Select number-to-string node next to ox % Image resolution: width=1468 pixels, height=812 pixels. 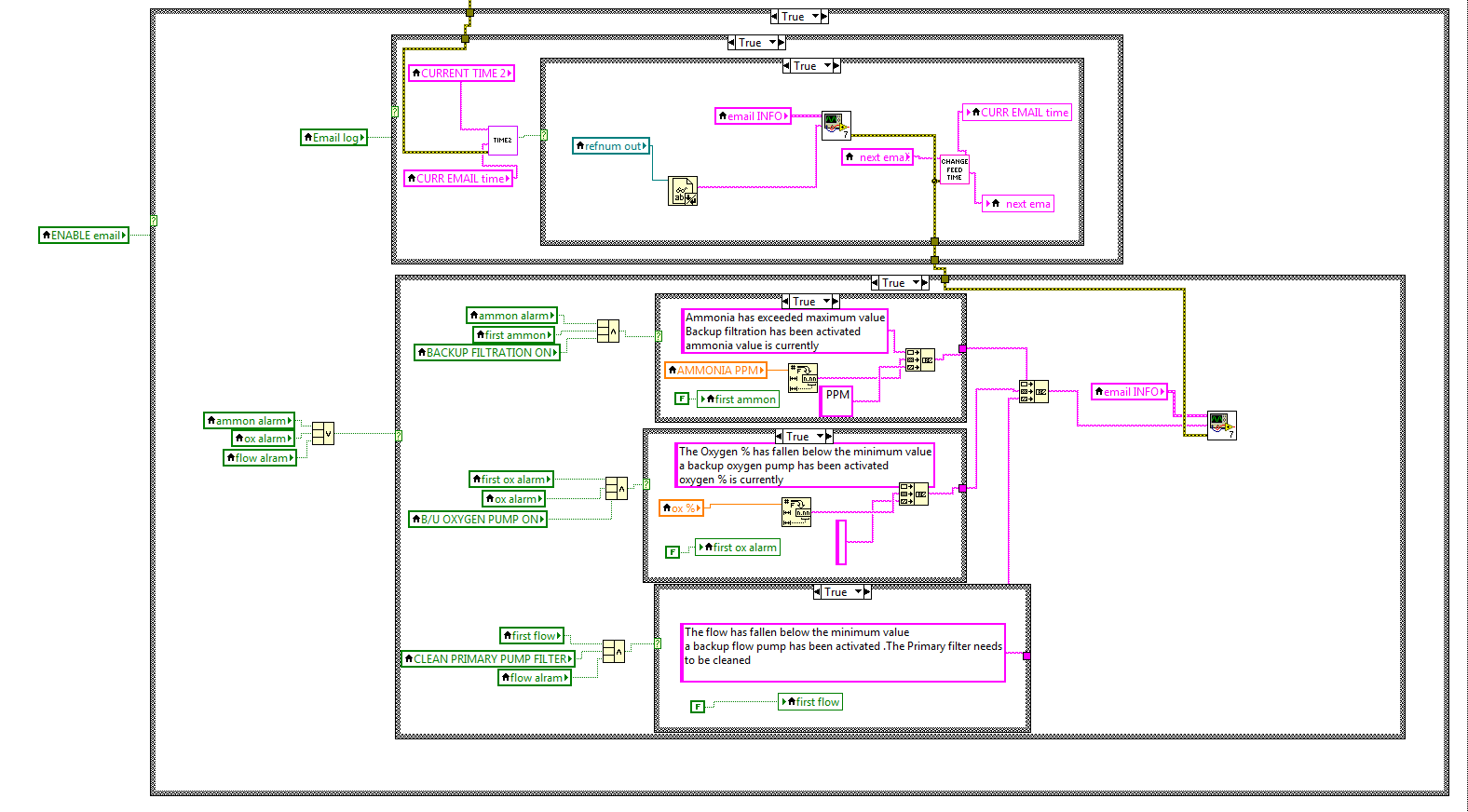pos(795,511)
